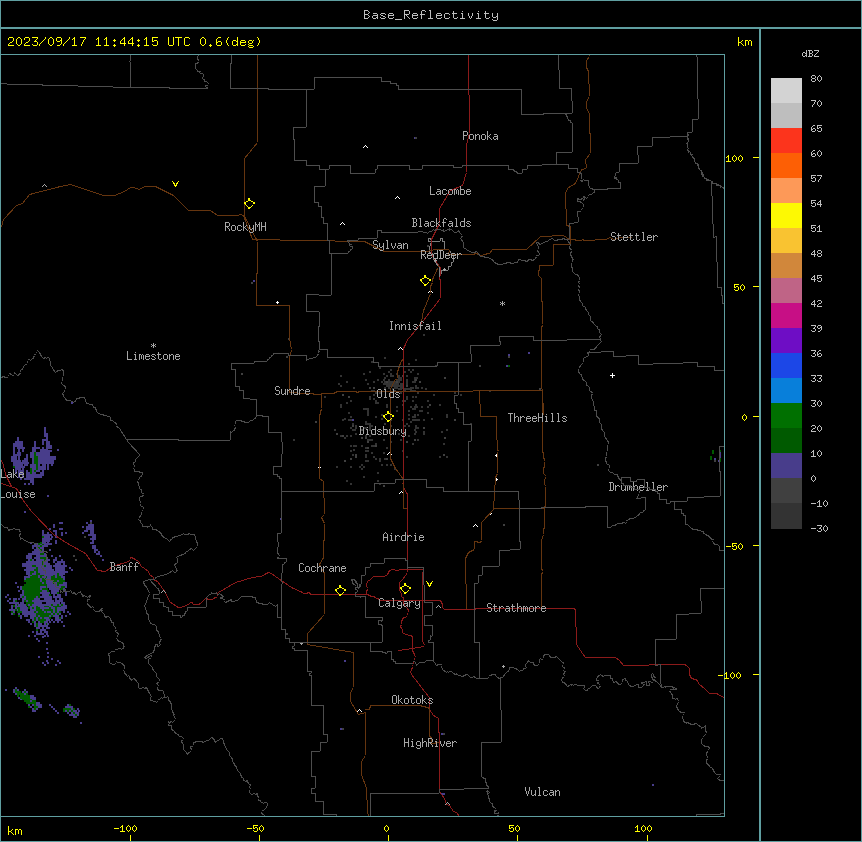Click the yellow diamond marker south of RedDeer
Screen dimensions: 862x842
pos(426,281)
